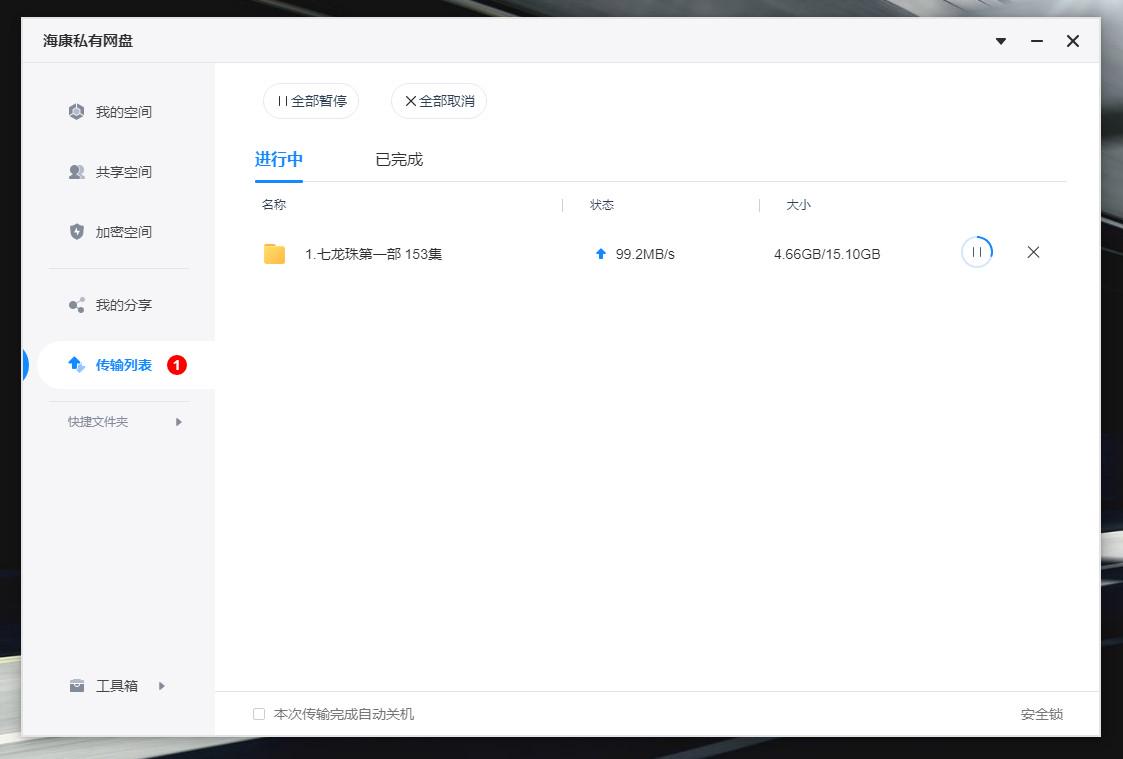Select the 我的分享 sharing icon
This screenshot has width=1123, height=759.
(76, 304)
